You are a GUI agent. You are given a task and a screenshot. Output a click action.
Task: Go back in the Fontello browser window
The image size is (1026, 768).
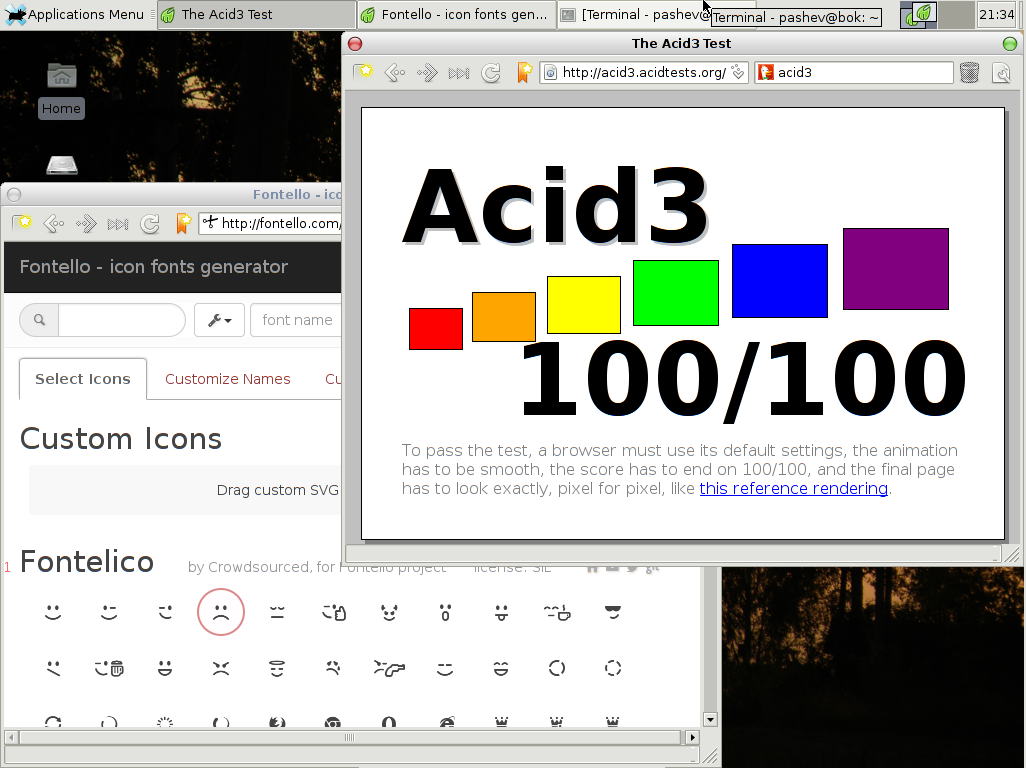click(x=54, y=224)
